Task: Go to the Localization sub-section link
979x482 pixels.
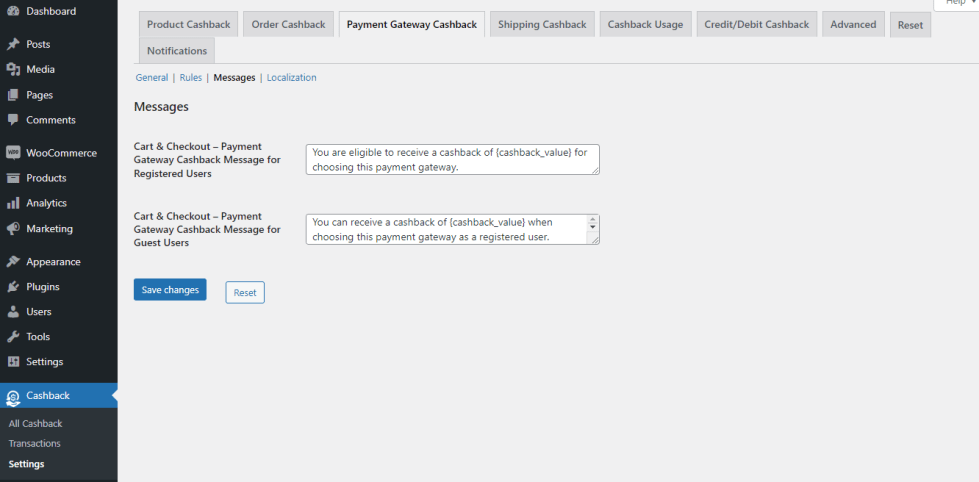Action: pyautogui.click(x=291, y=77)
